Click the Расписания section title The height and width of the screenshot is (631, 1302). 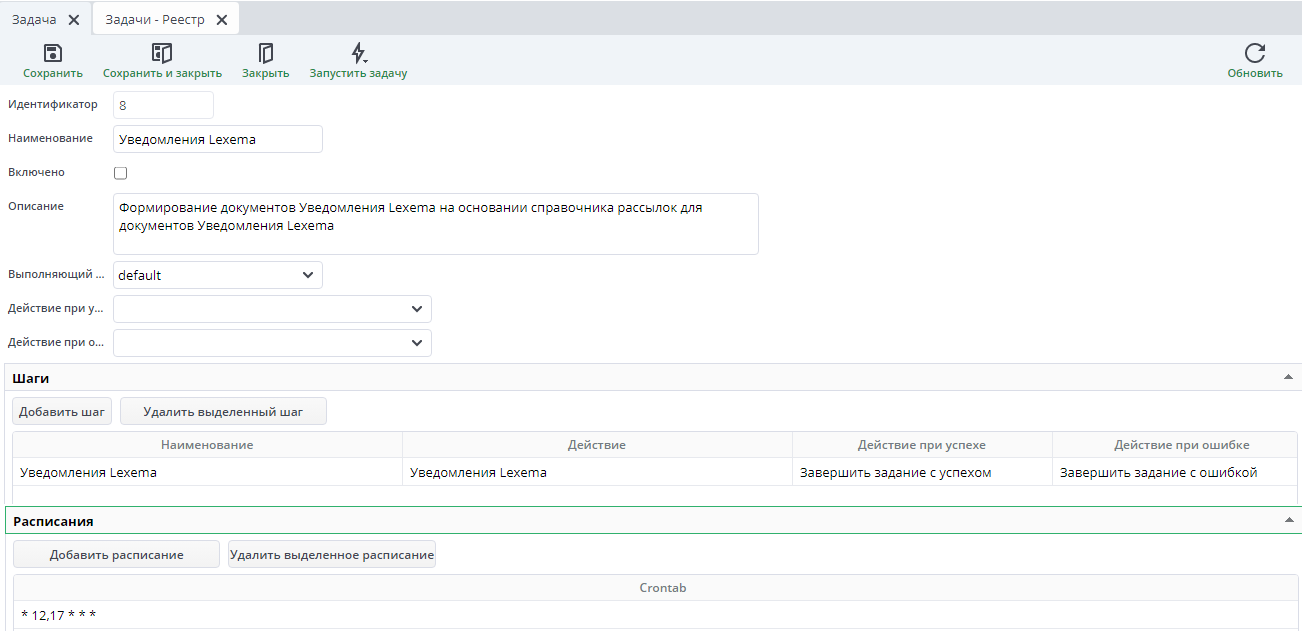[53, 521]
